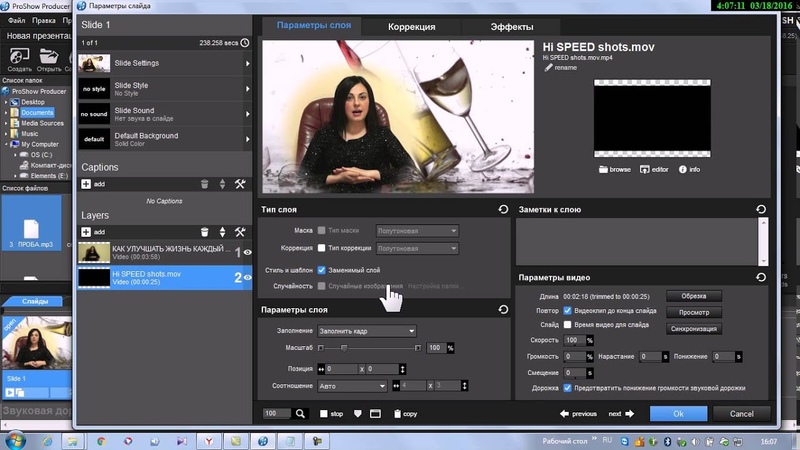Show layer info icon
This screenshot has width=800, height=450.
click(x=683, y=169)
